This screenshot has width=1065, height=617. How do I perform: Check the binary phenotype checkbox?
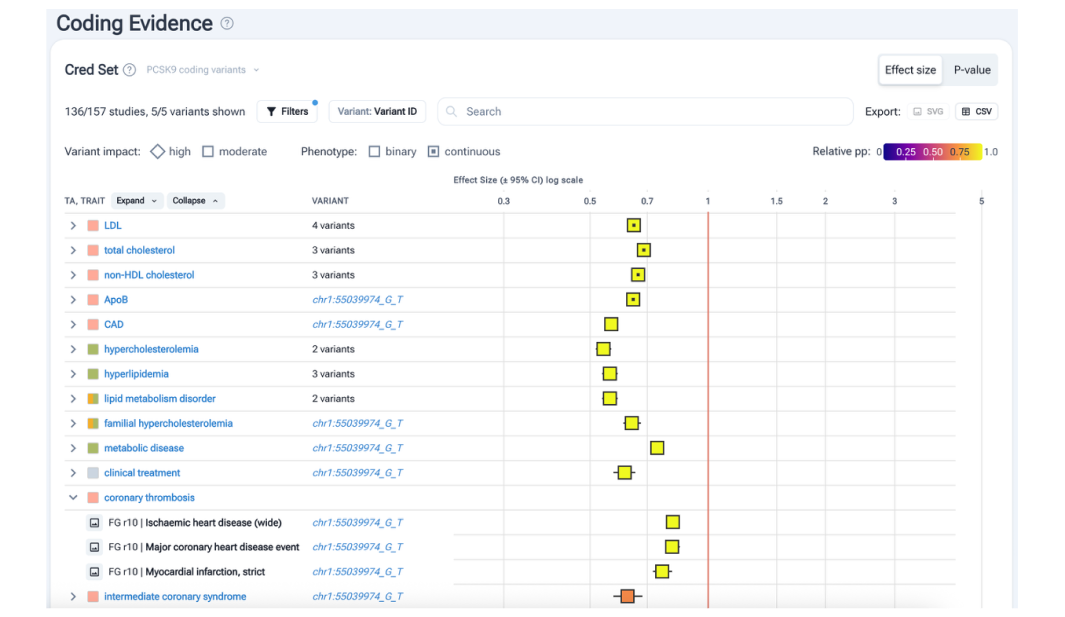click(374, 152)
